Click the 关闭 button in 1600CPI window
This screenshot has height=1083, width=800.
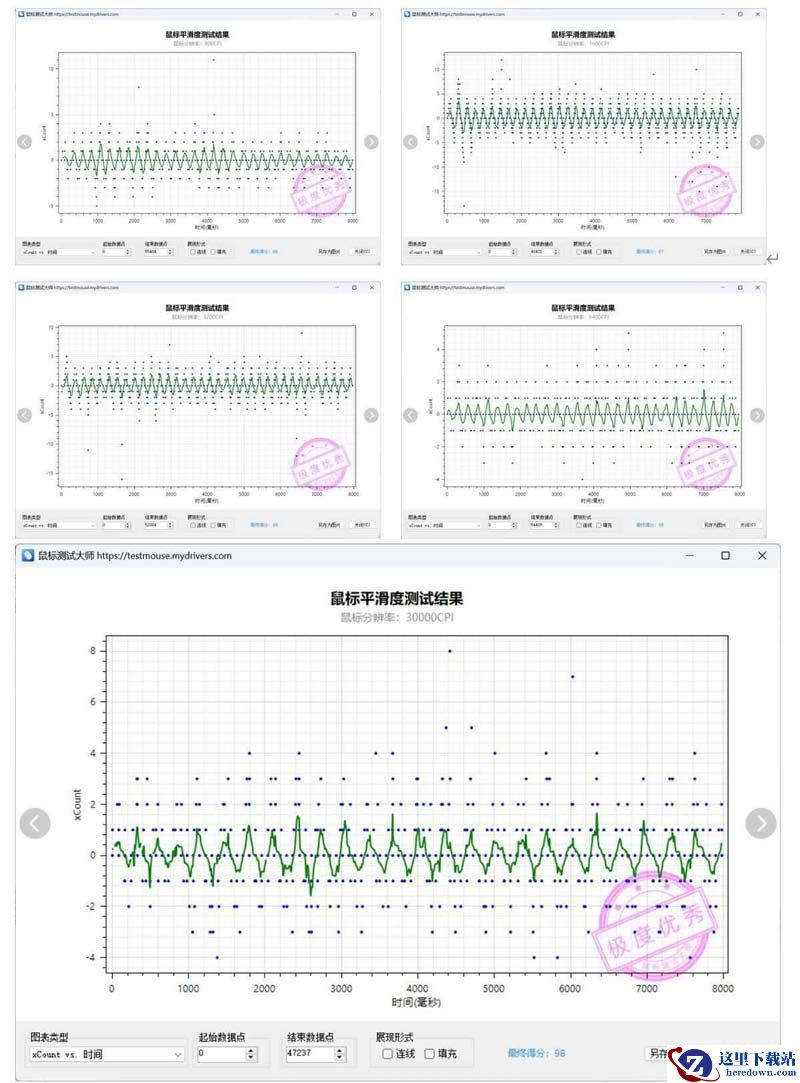[x=747, y=252]
